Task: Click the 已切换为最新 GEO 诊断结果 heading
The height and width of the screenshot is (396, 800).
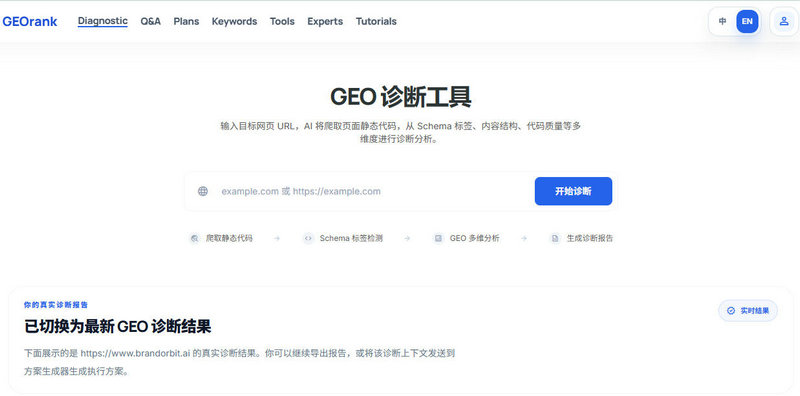Action: click(117, 326)
